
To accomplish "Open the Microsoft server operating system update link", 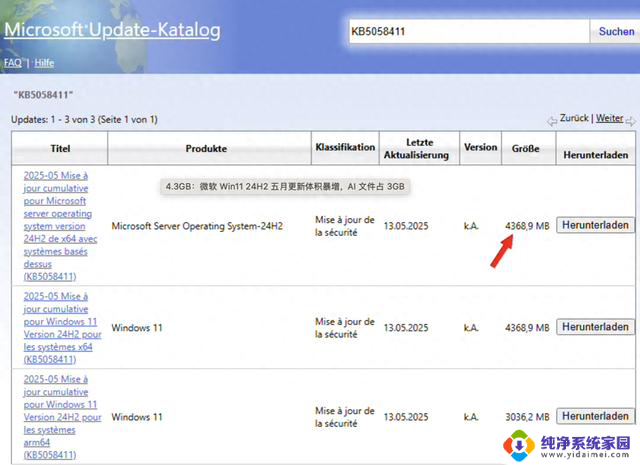I will tap(60, 226).
